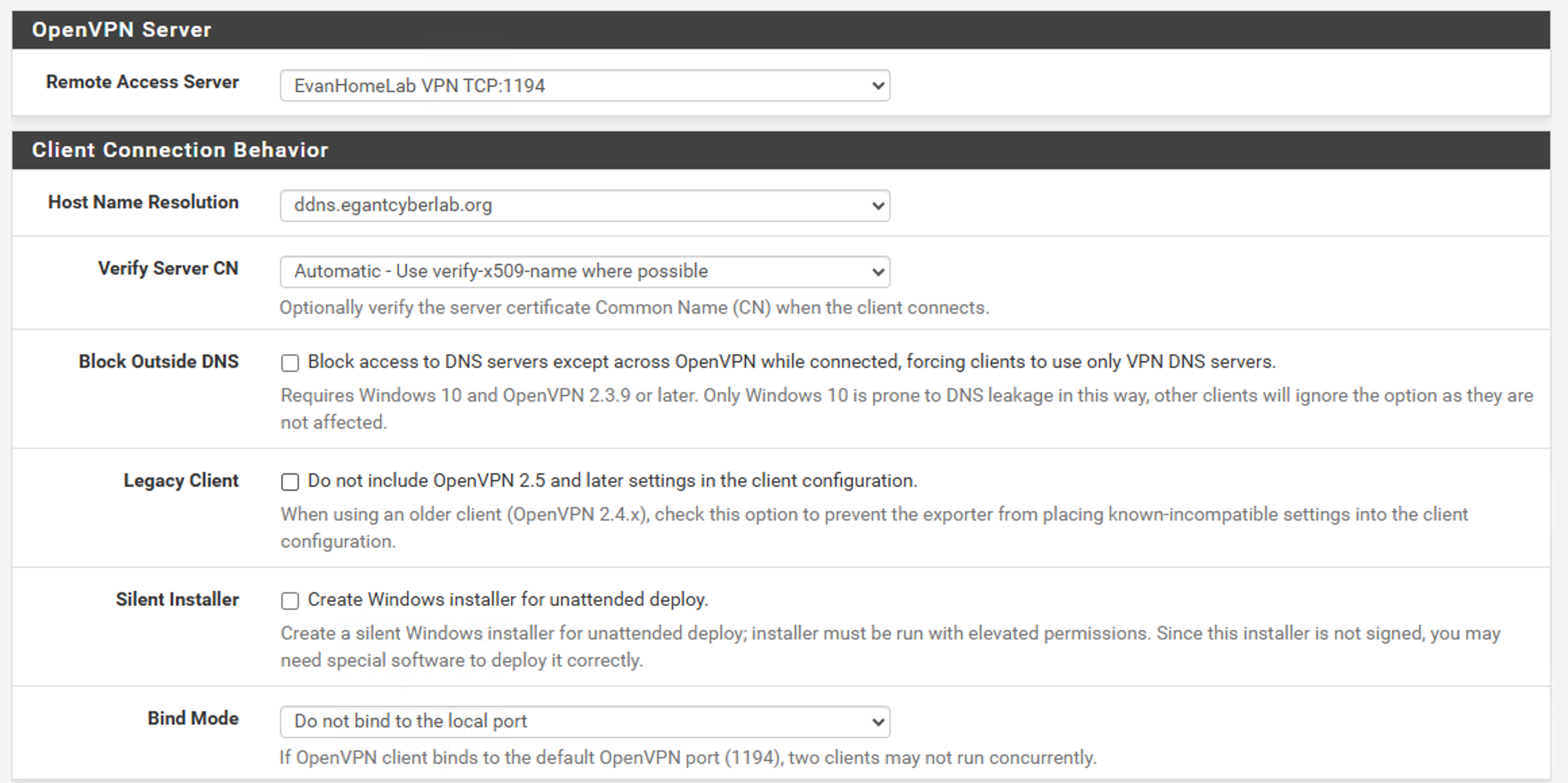
Task: Click the Bind Mode label
Action: [x=193, y=718]
